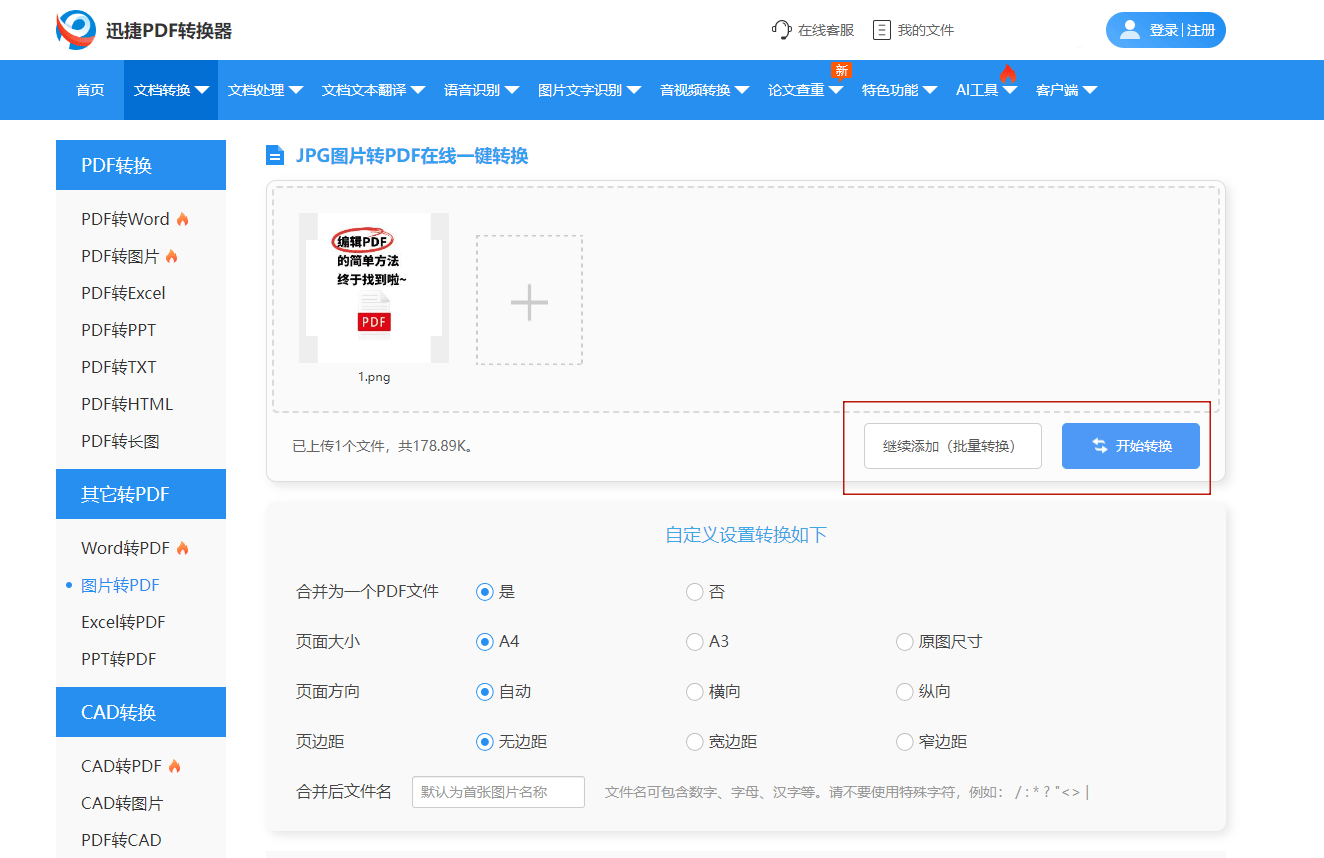
Task: Click the 开始转换 button
Action: point(1131,446)
